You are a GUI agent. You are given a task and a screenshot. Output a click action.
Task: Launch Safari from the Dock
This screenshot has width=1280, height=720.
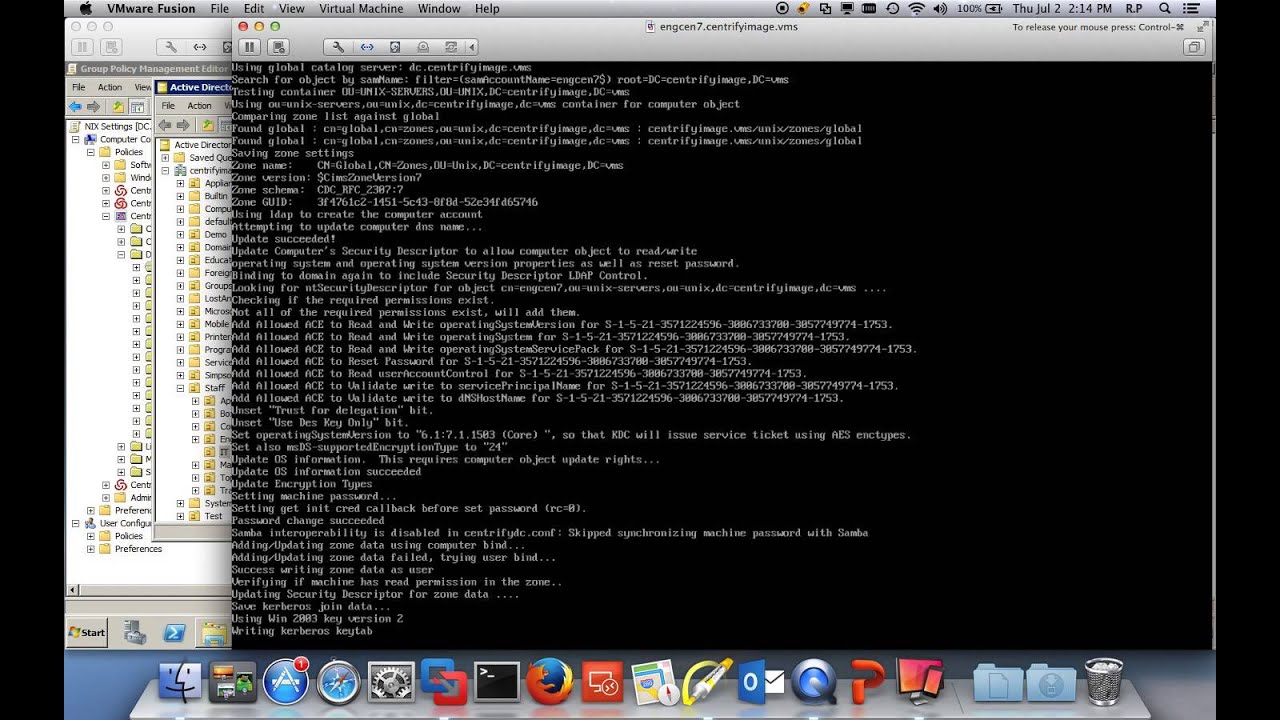339,682
